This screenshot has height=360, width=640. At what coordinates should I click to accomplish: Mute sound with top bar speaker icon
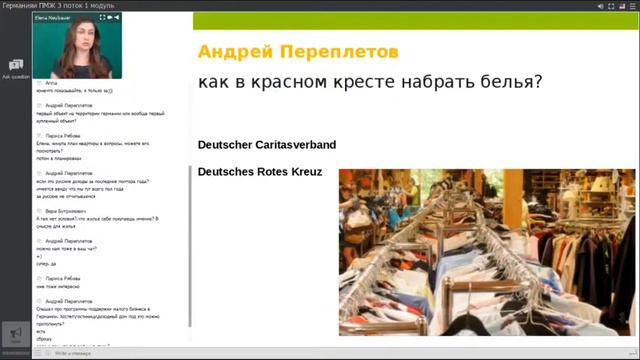tap(600, 6)
